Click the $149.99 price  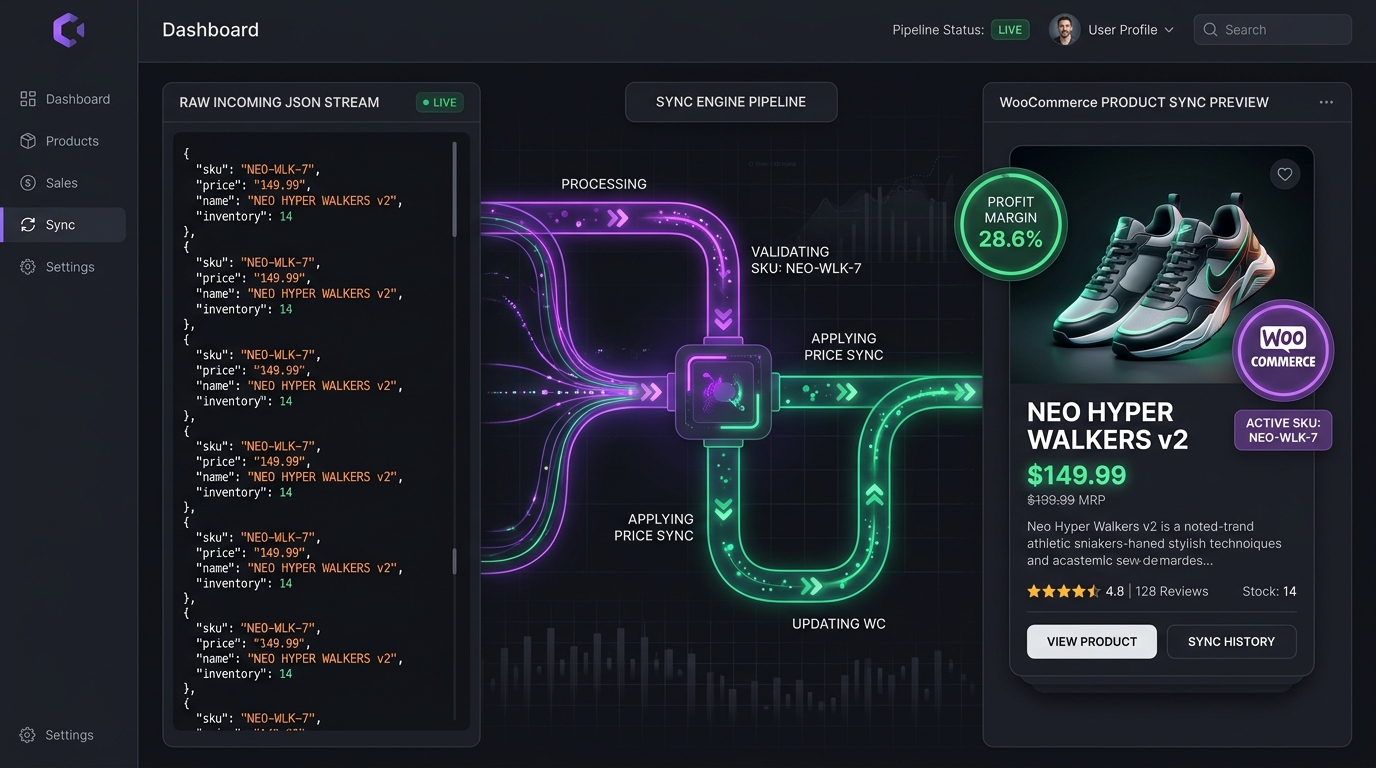tap(1076, 474)
